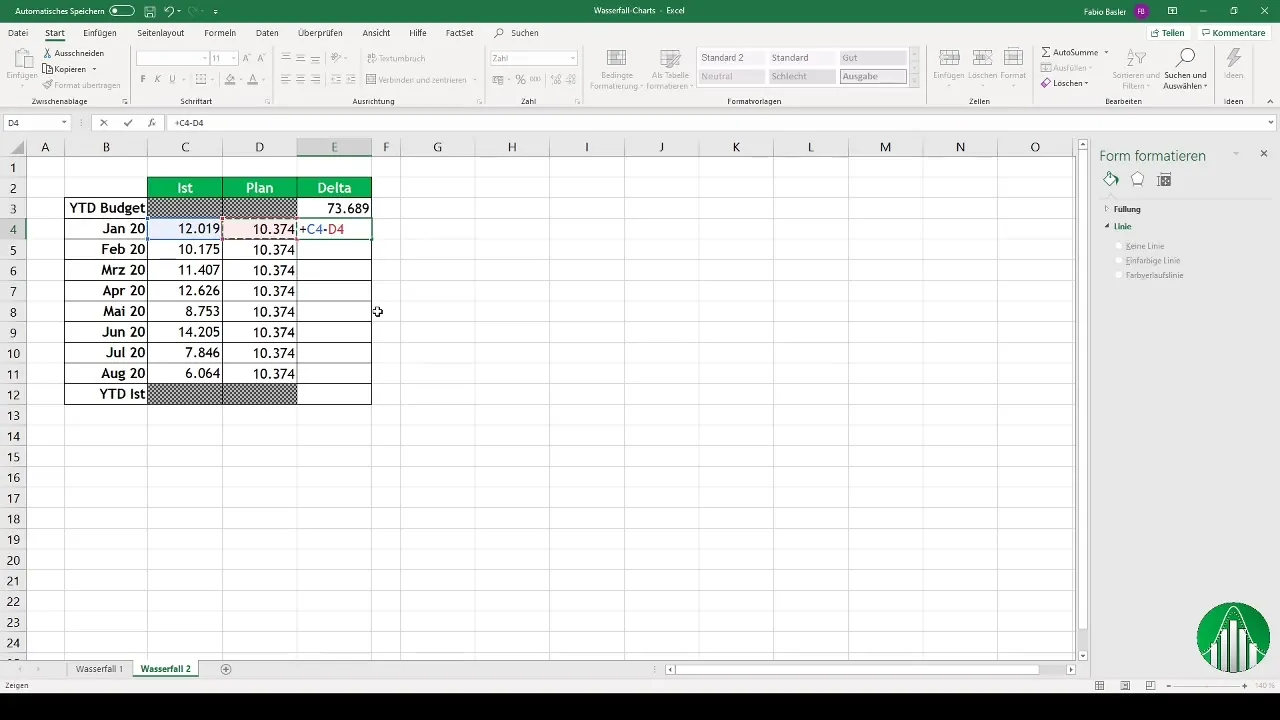Click the percent style icon
The image size is (1280, 720).
coord(520,79)
